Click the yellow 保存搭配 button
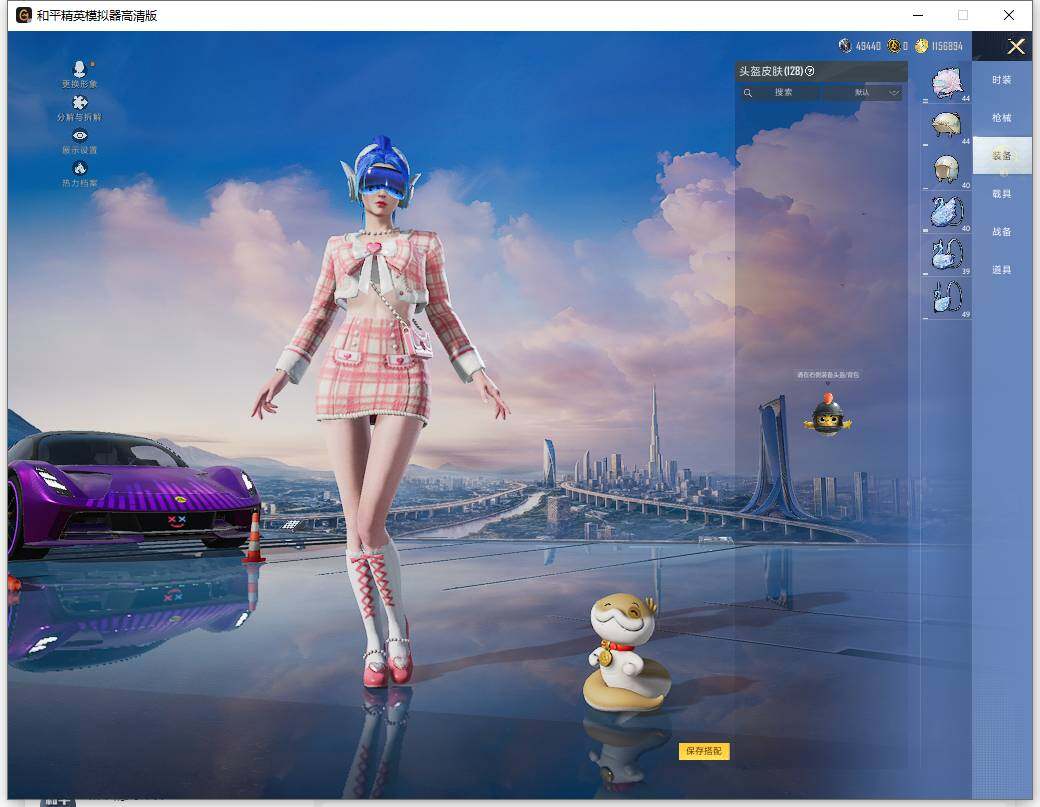1040x807 pixels. point(704,751)
